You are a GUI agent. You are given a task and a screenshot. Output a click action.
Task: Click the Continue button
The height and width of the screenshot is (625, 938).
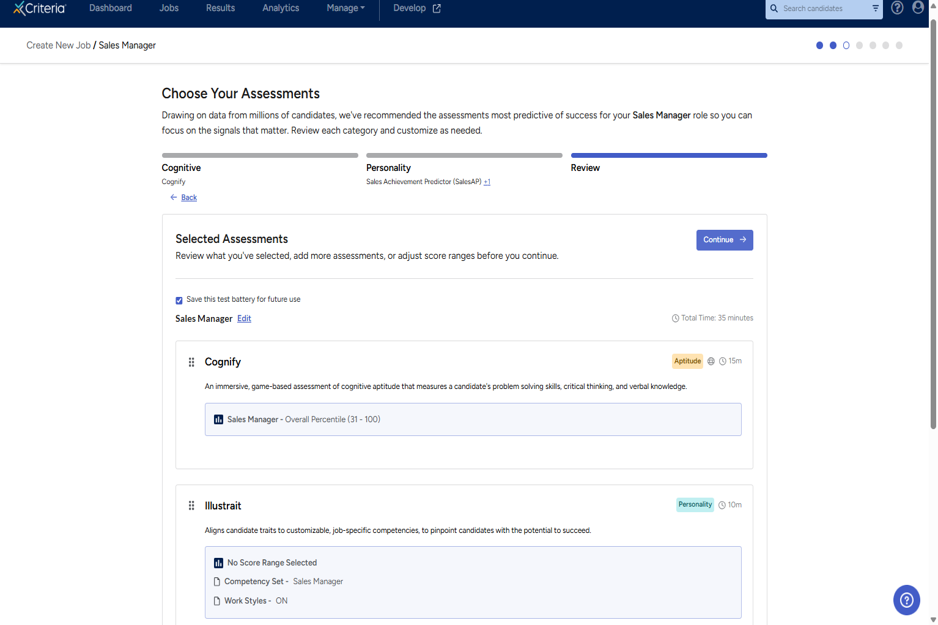724,240
